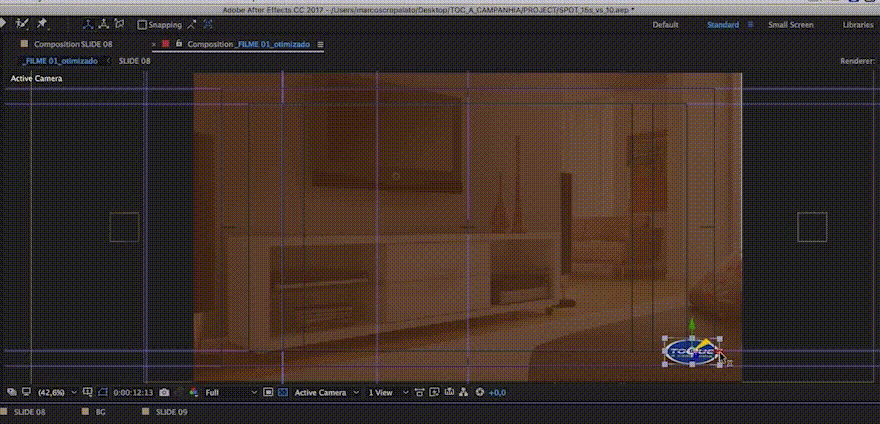This screenshot has height=424, width=880.
Task: Toggle the Transparency Grid button
Action: [x=282, y=393]
